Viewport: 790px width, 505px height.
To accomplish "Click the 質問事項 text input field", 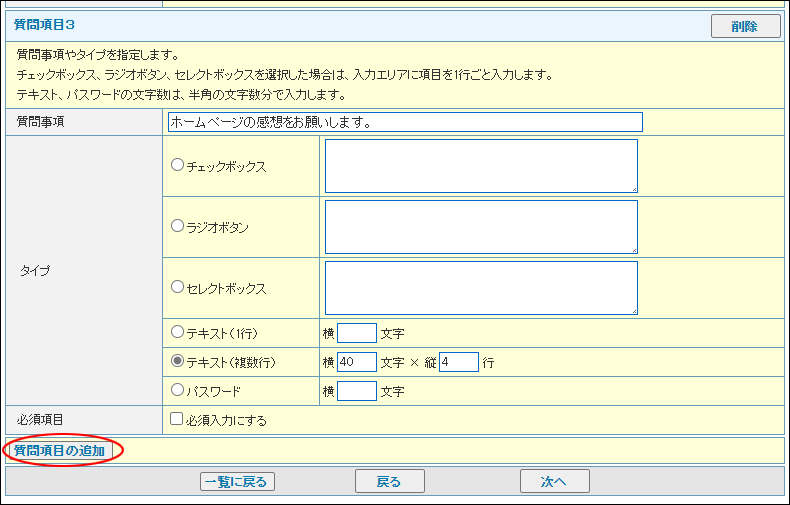I will pyautogui.click(x=405, y=122).
